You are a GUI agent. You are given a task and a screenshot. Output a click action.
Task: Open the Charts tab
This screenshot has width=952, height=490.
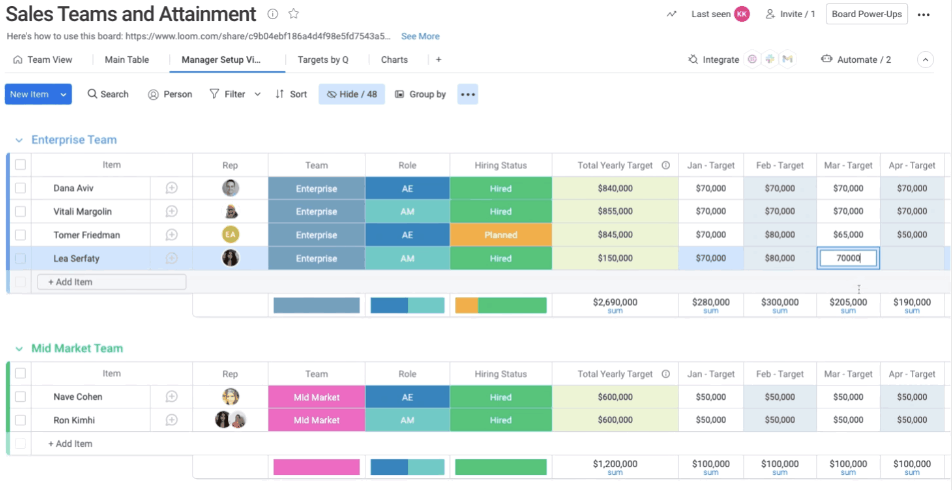(x=395, y=60)
